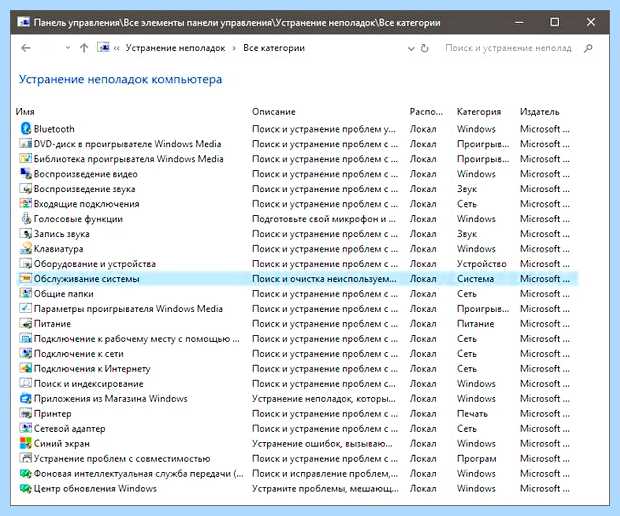The height and width of the screenshot is (516, 620).
Task: Open the Центр обновления Windows troubleshooter
Action: [95, 488]
